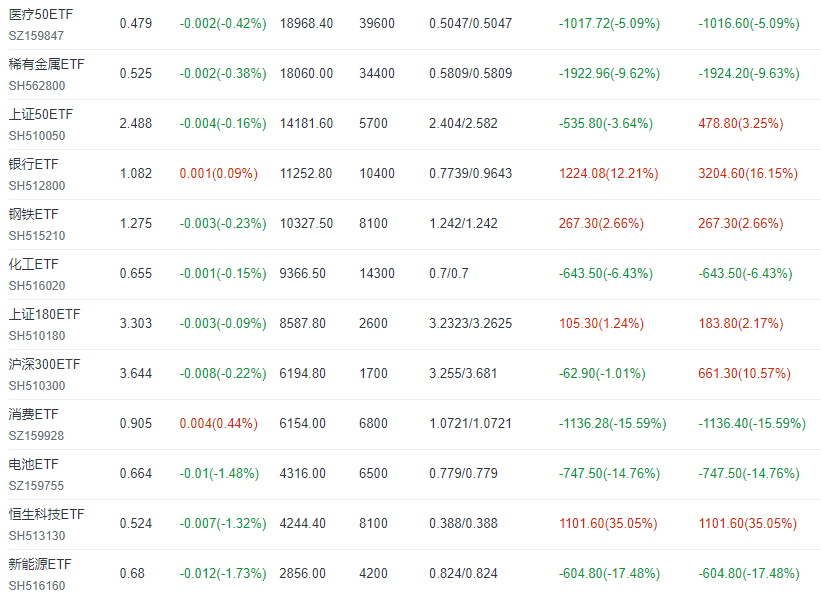Click the cost value 1.0721/1.0721
The width and height of the screenshot is (821, 598).
pos(470,423)
